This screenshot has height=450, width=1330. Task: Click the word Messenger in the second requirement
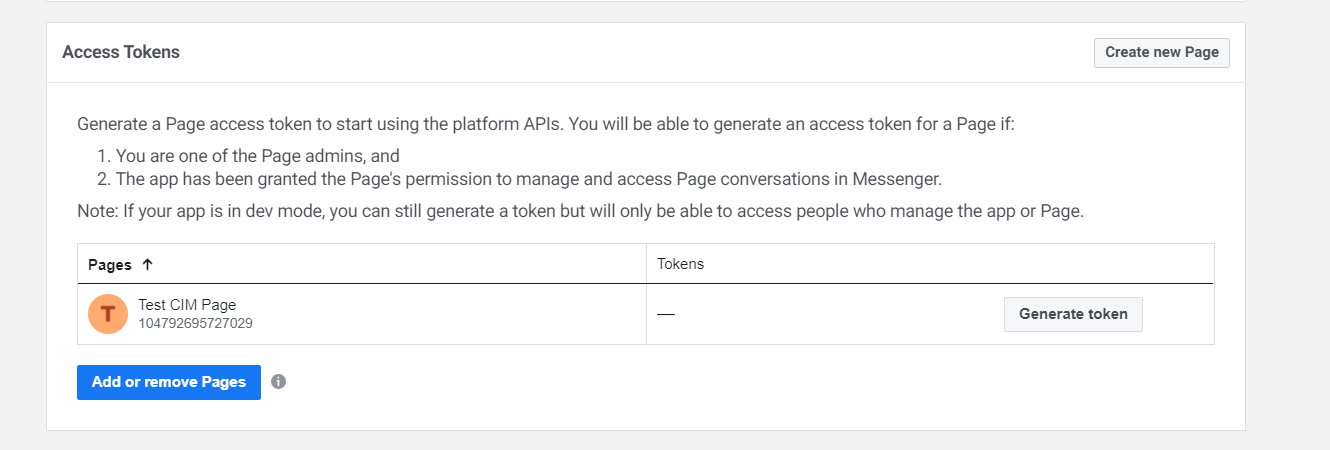pos(897,180)
